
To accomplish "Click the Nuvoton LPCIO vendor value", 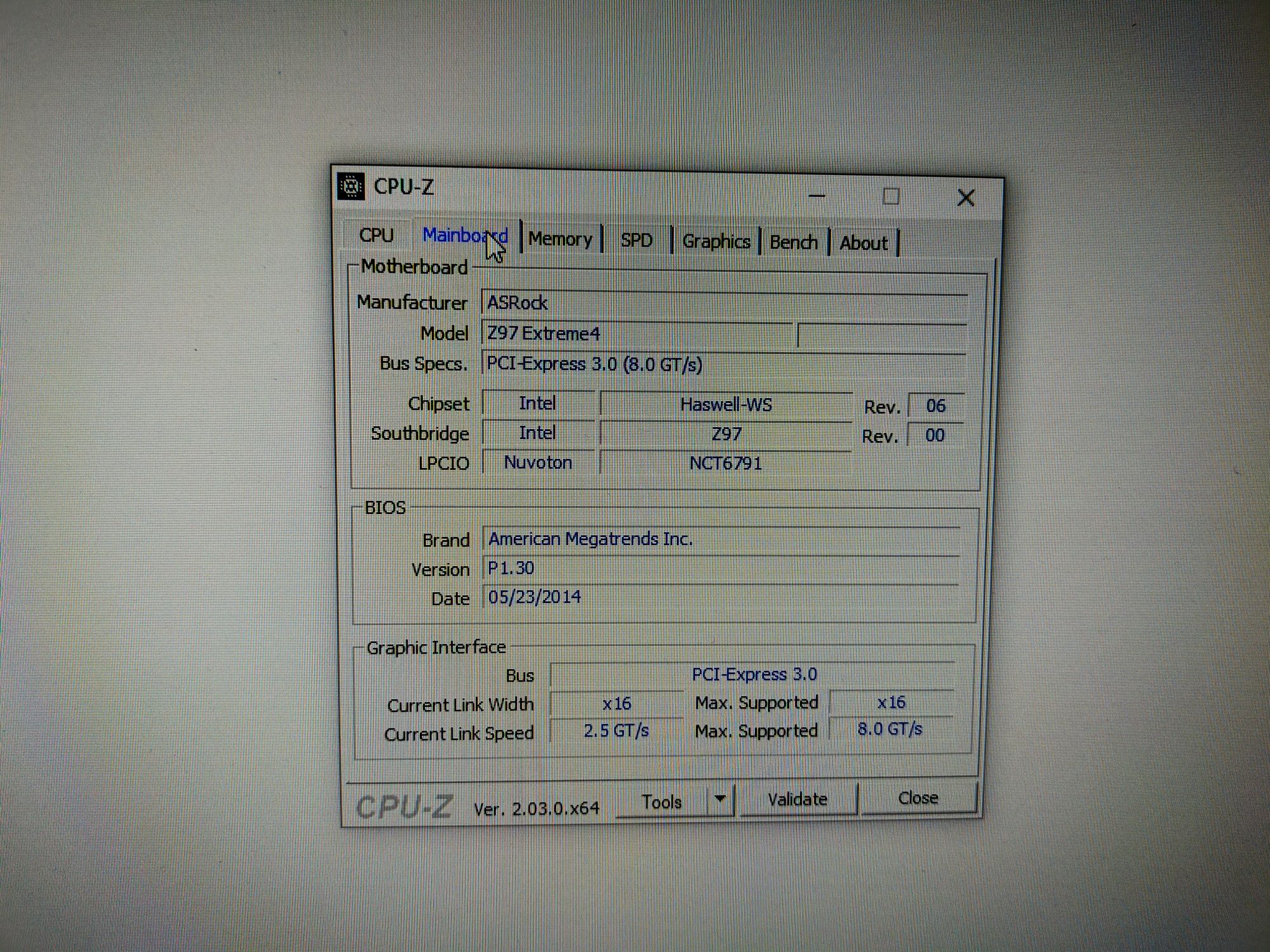I will 538,463.
